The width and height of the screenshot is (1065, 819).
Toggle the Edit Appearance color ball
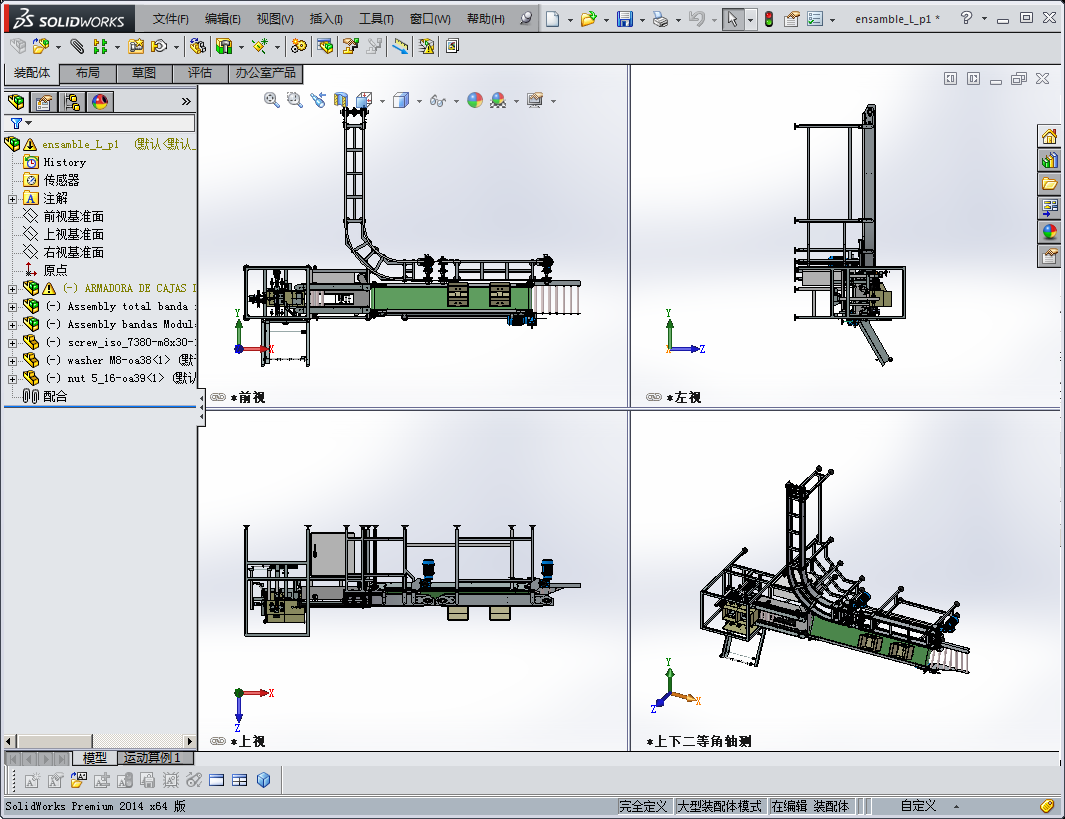click(x=475, y=101)
